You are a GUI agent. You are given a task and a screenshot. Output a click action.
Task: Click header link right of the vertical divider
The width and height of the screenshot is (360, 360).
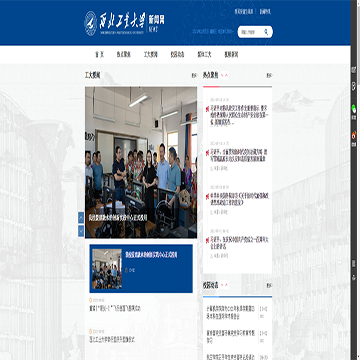(x=266, y=11)
